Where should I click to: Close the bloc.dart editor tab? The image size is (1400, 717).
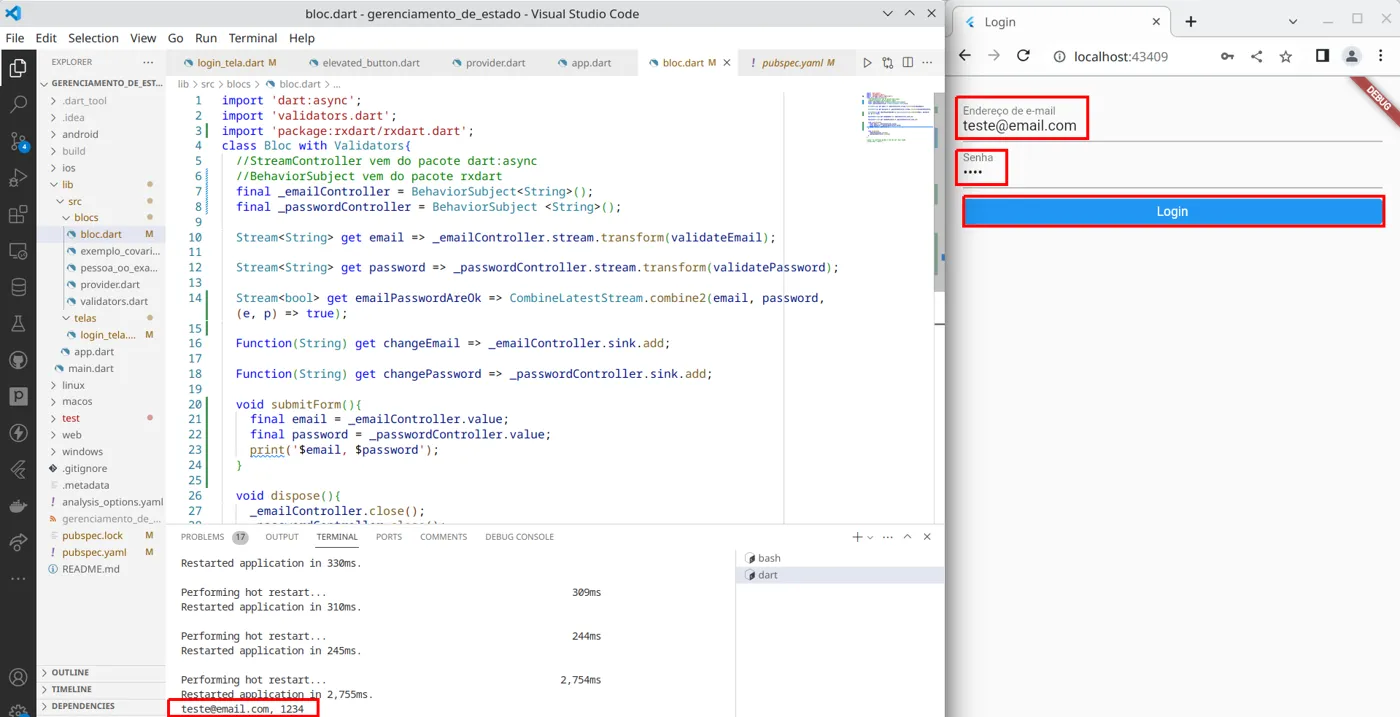point(727,63)
